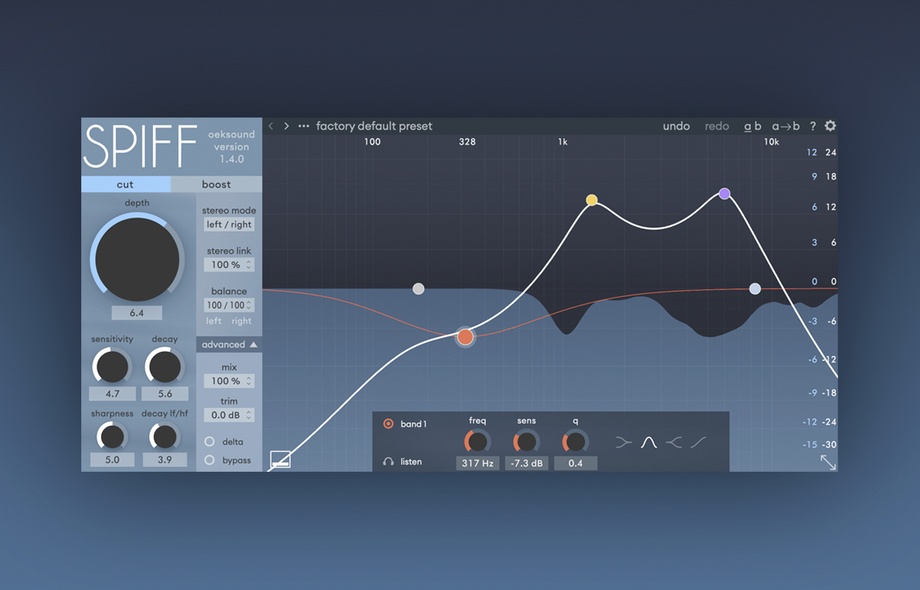Click the mix 100 % value
920x590 pixels.
225,381
